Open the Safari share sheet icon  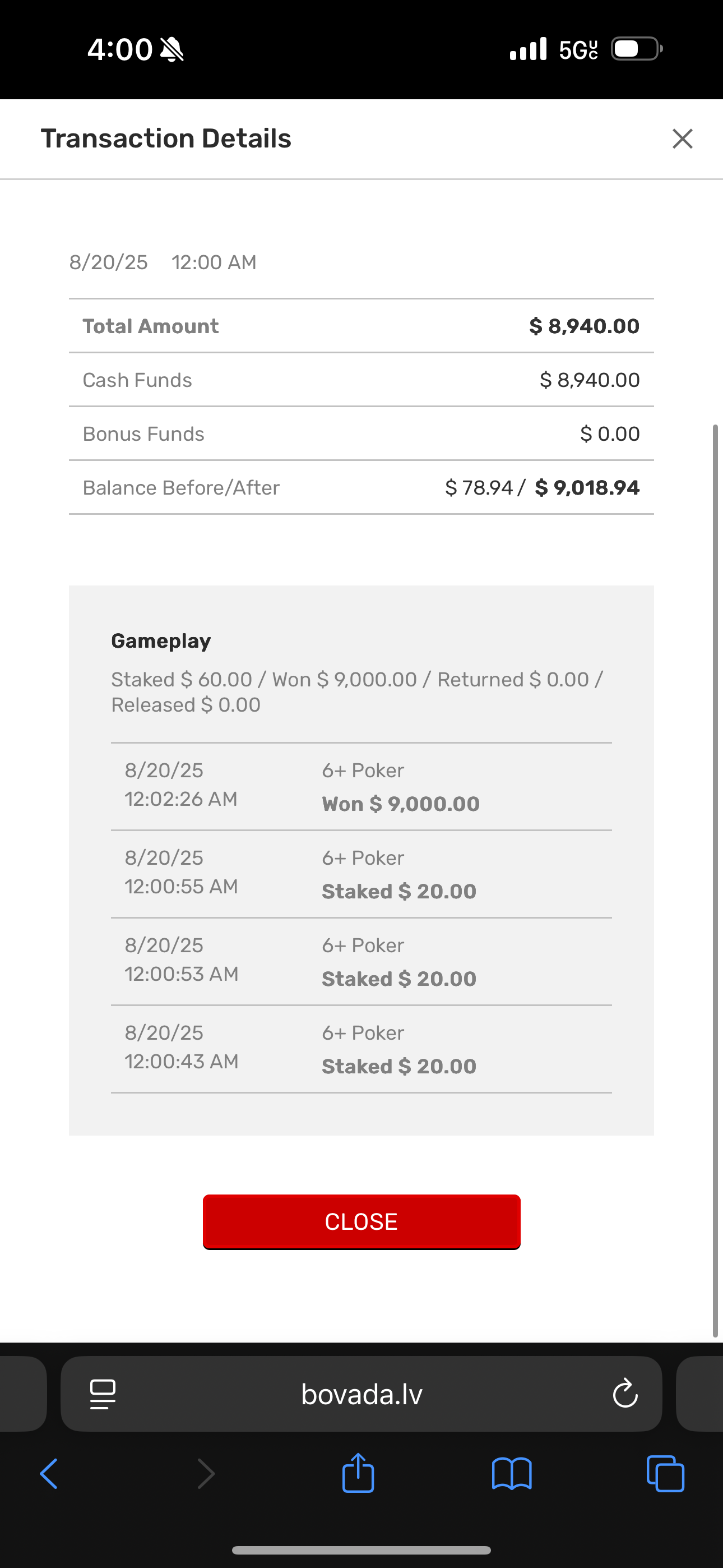358,1473
